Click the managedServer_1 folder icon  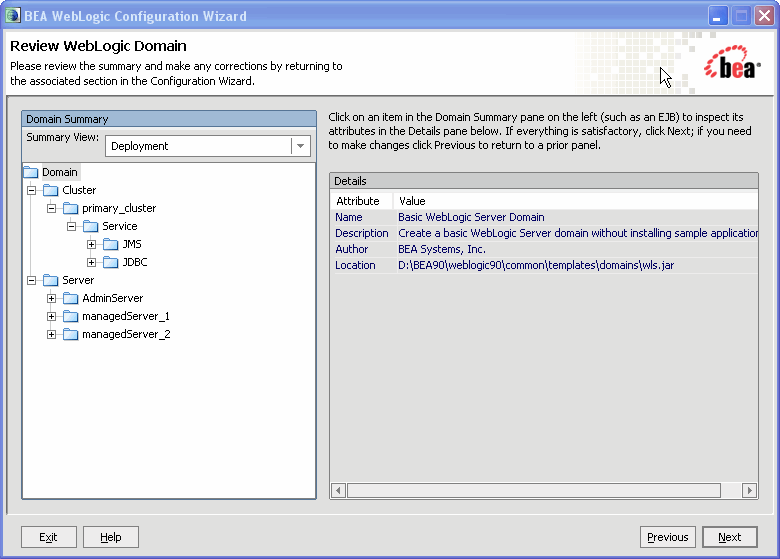pos(71,316)
